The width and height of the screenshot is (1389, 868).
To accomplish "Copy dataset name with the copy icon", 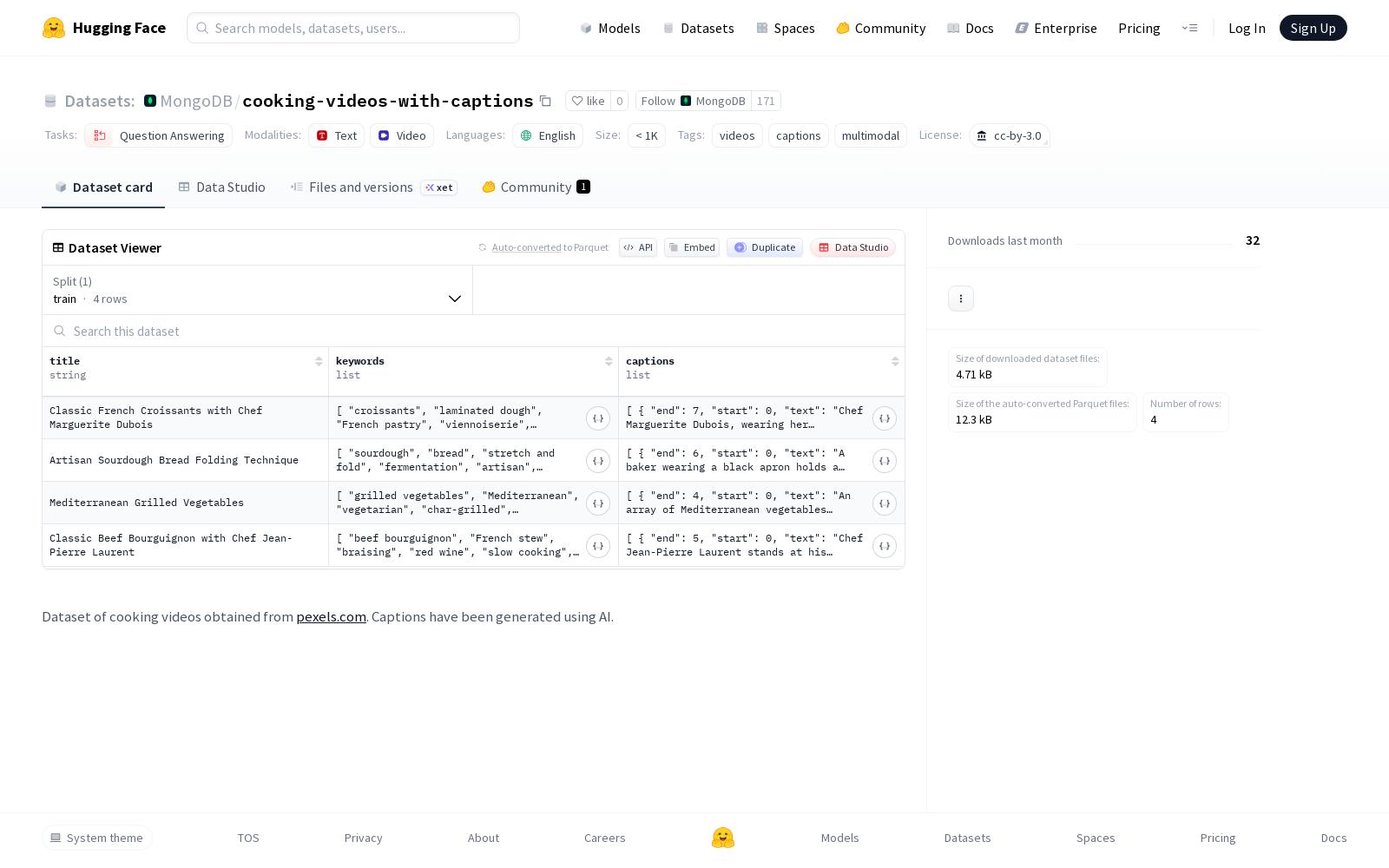I will 545,101.
